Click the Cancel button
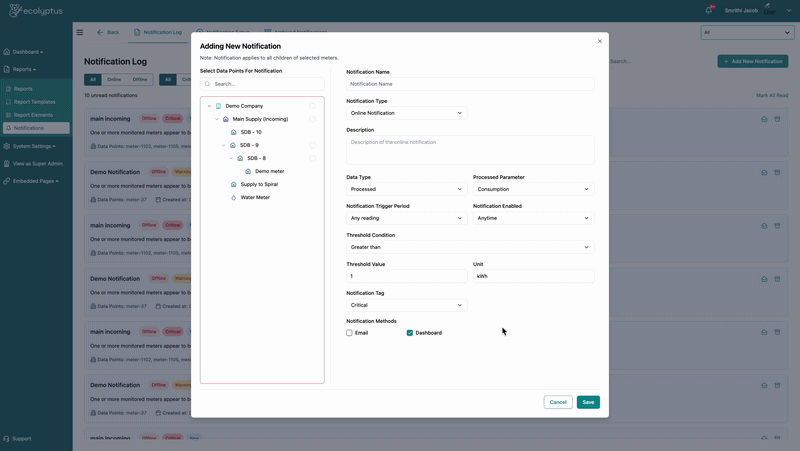Screen dimensions: 800x451 (x=558, y=402)
